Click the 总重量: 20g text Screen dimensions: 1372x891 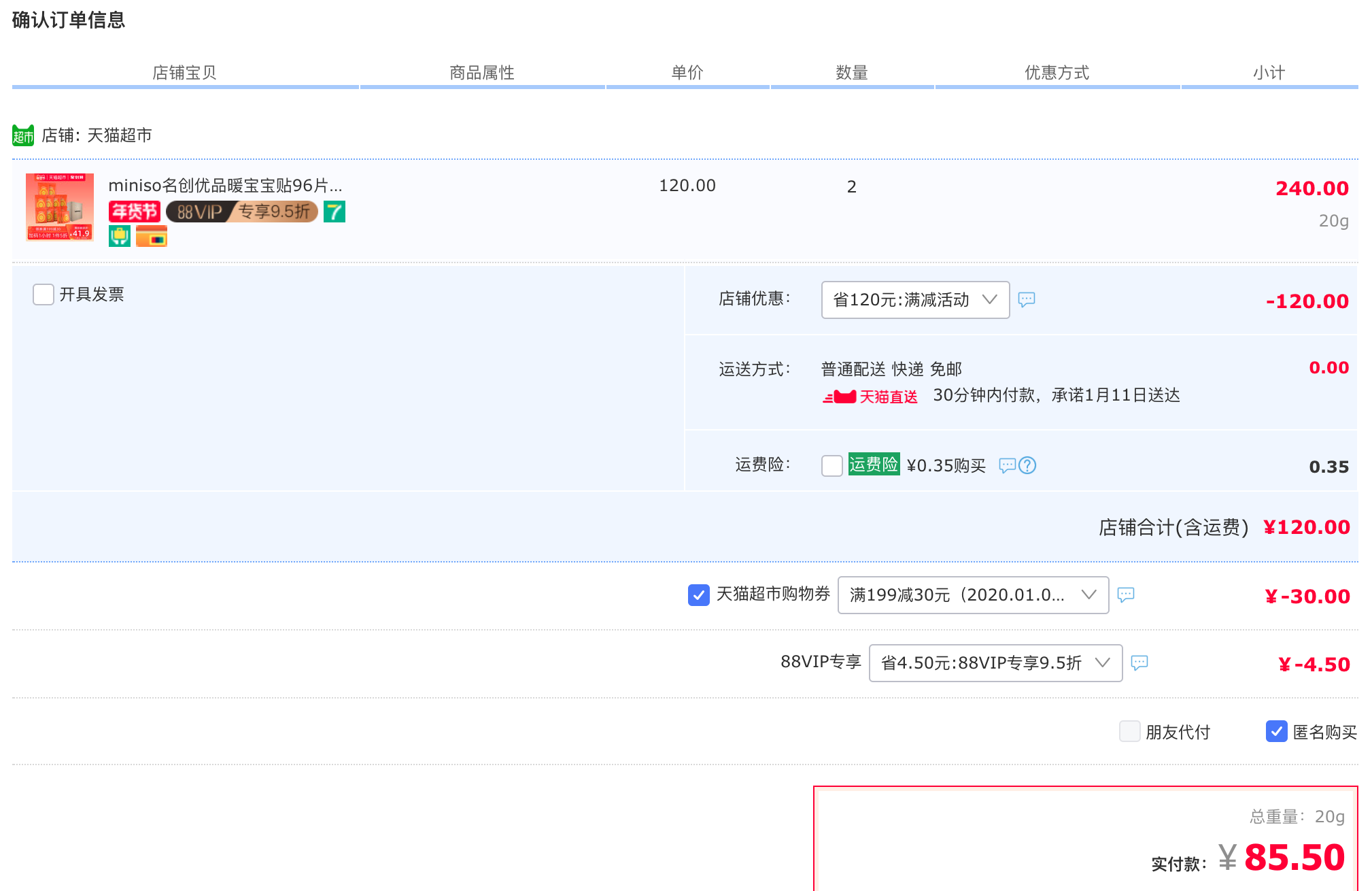pos(1297,816)
